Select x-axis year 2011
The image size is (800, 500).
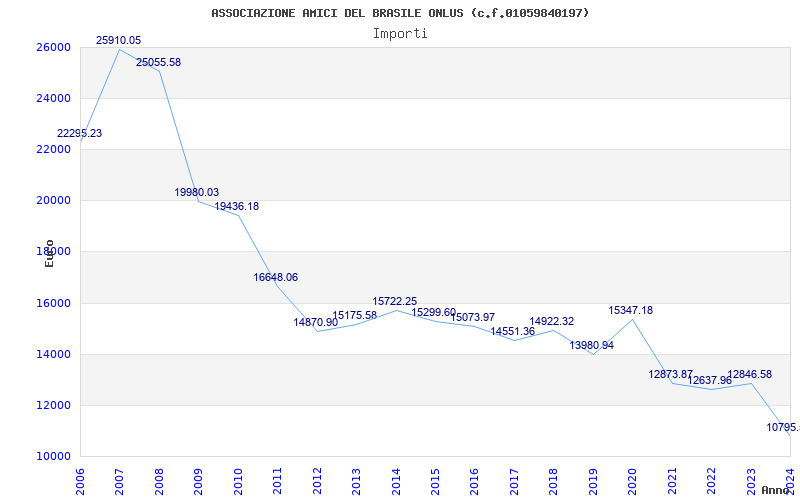[278, 481]
